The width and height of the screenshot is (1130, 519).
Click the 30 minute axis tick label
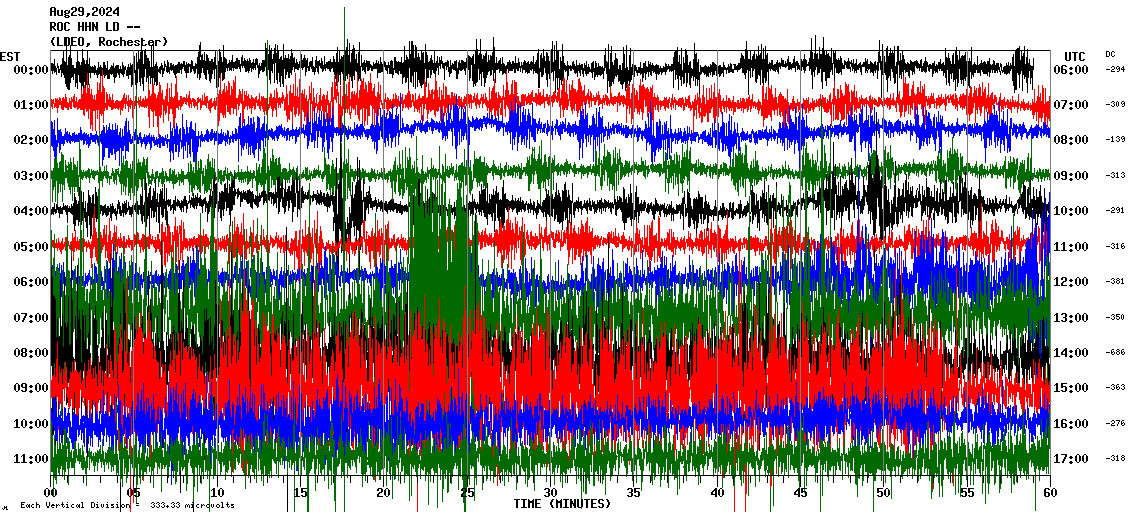[550, 493]
